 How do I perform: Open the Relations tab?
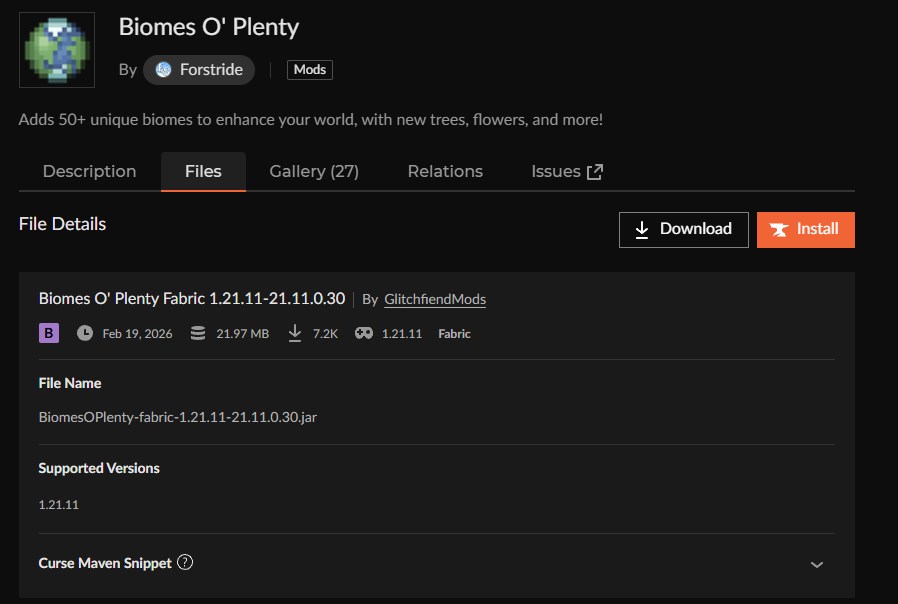tap(445, 172)
